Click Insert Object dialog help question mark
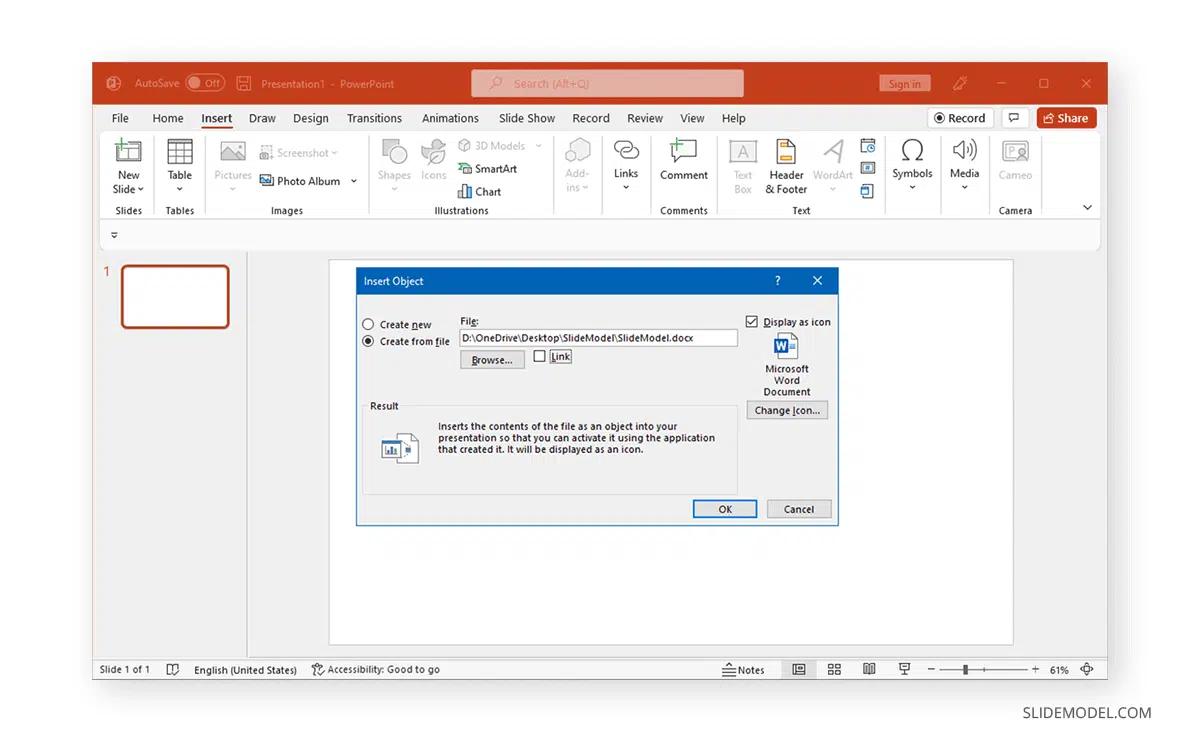This screenshot has width=1200, height=743. point(778,281)
